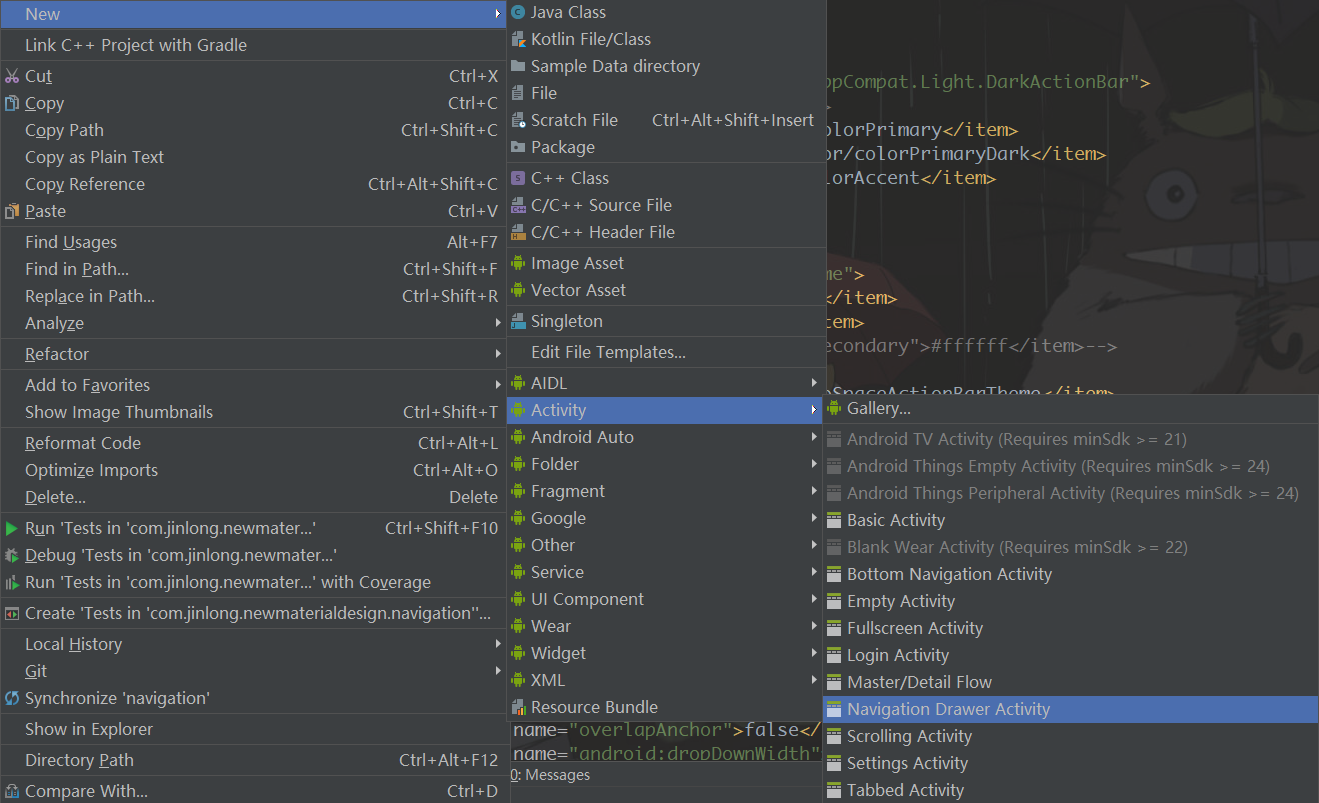
Task: Open the UI Component submenu
Action: coord(665,599)
